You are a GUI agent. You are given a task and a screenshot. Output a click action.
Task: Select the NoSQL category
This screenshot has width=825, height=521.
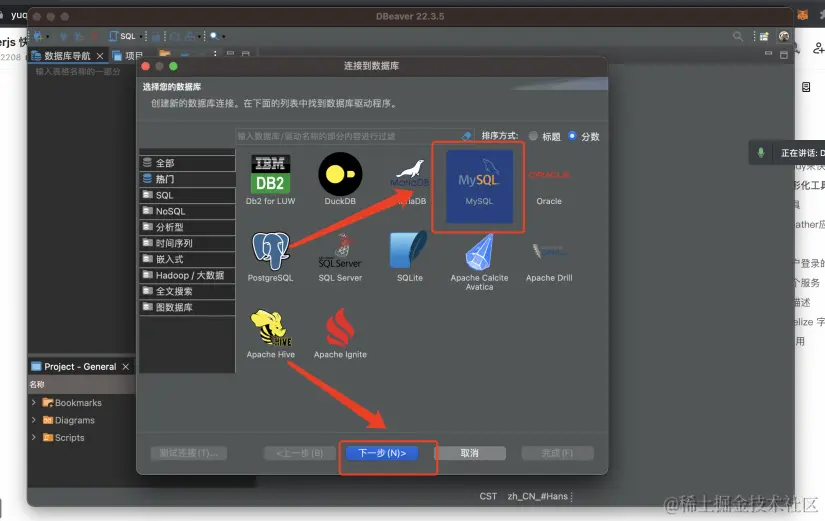(187, 211)
